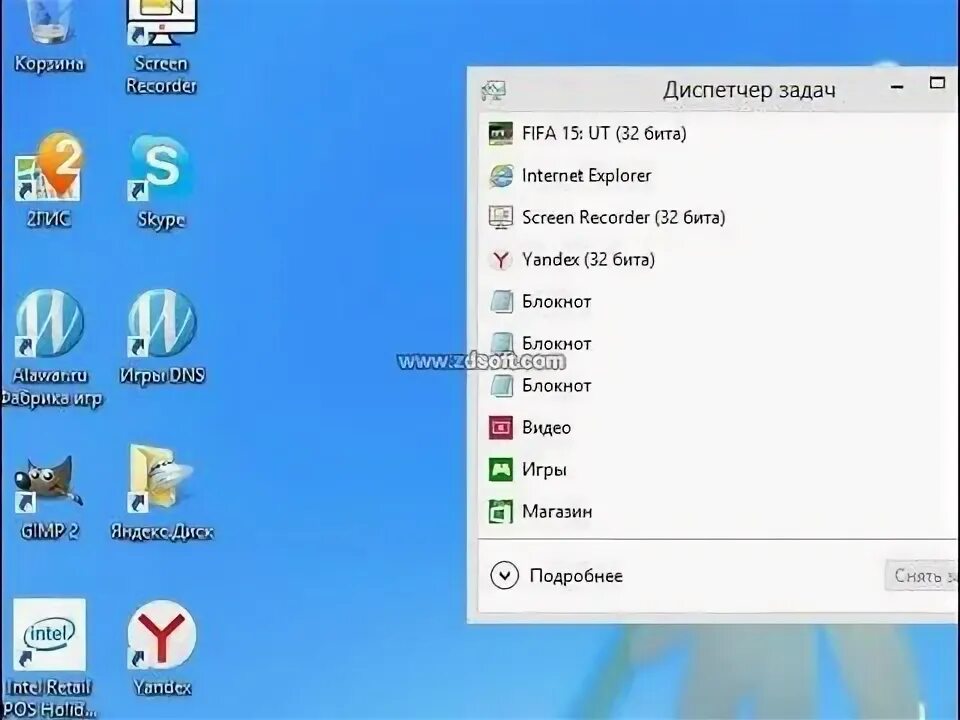Open the Игры DNS desktop shortcut
The width and height of the screenshot is (960, 720).
click(x=162, y=337)
